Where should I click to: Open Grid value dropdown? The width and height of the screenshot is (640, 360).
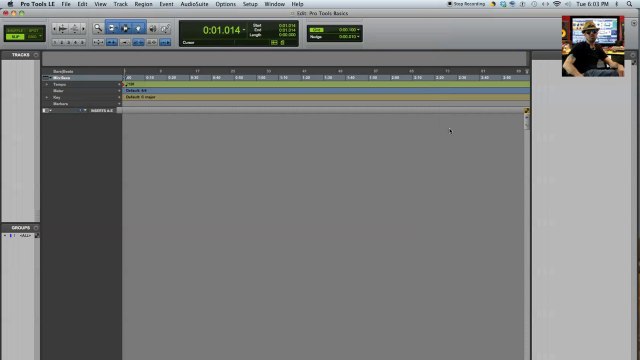[358, 30]
